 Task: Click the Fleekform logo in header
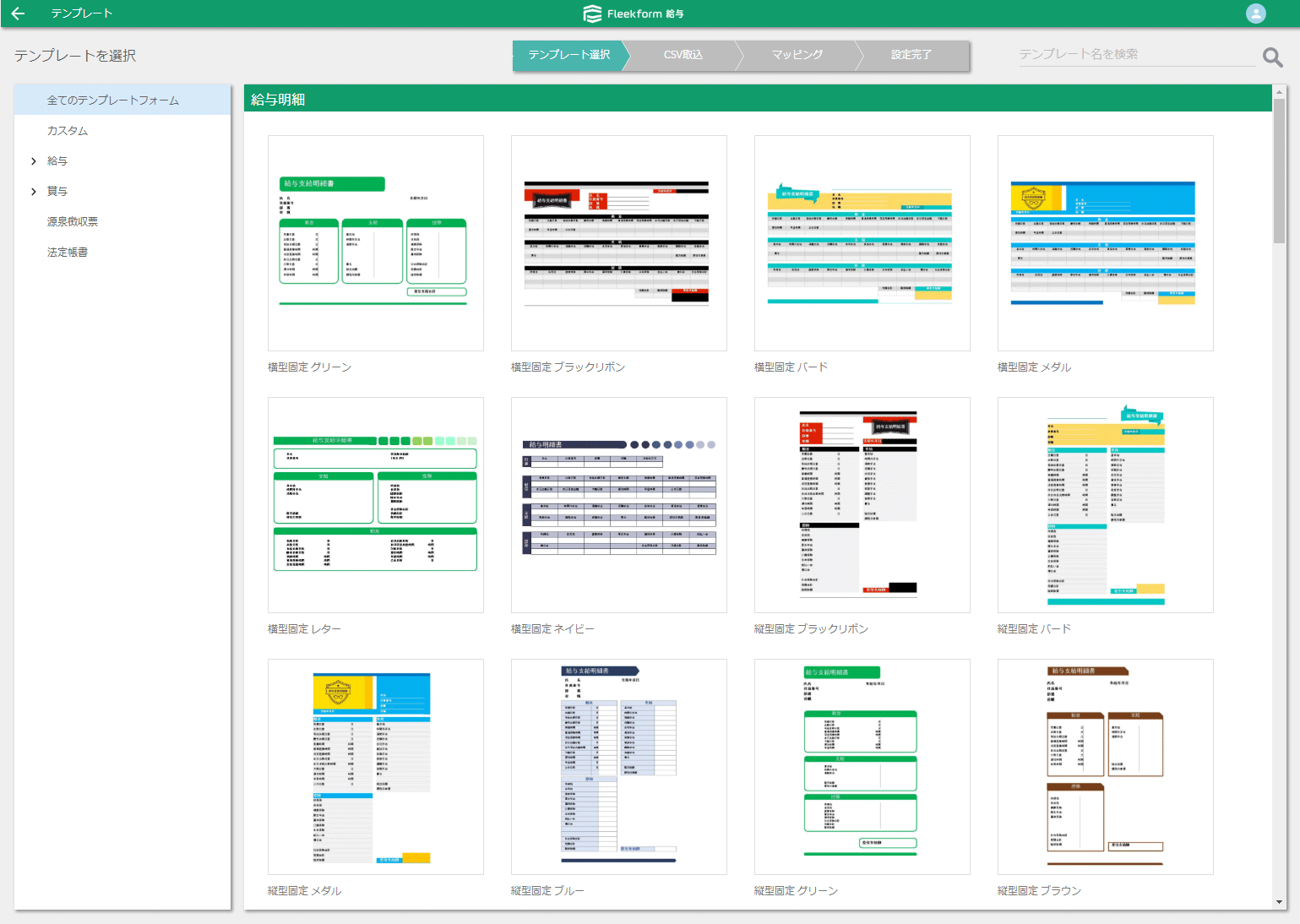pyautogui.click(x=634, y=14)
